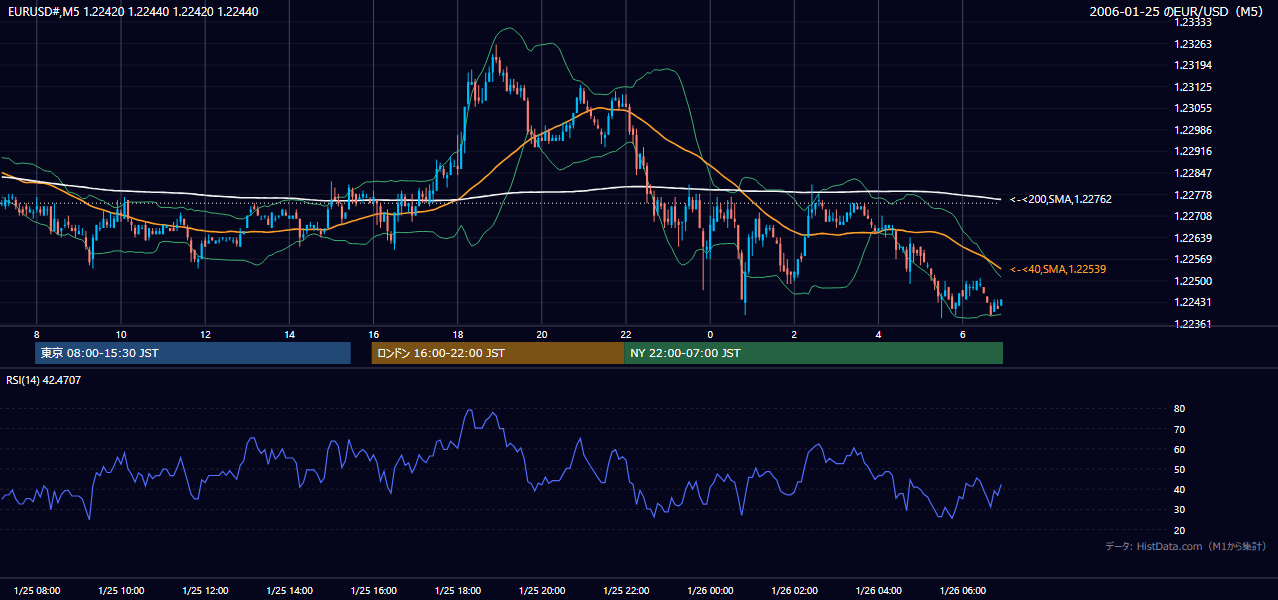Image resolution: width=1278 pixels, height=600 pixels.
Task: Click price axis value 1.23333
Action: coord(1193,22)
